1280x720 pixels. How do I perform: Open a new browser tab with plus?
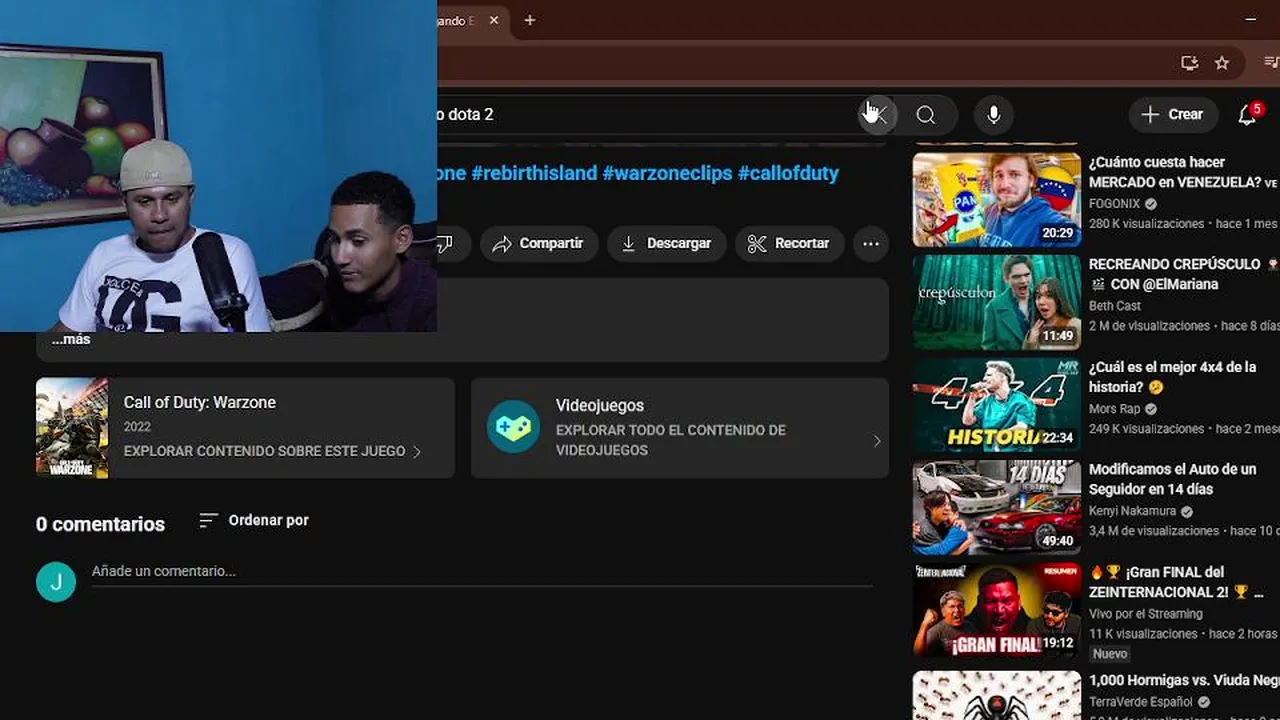pyautogui.click(x=530, y=20)
